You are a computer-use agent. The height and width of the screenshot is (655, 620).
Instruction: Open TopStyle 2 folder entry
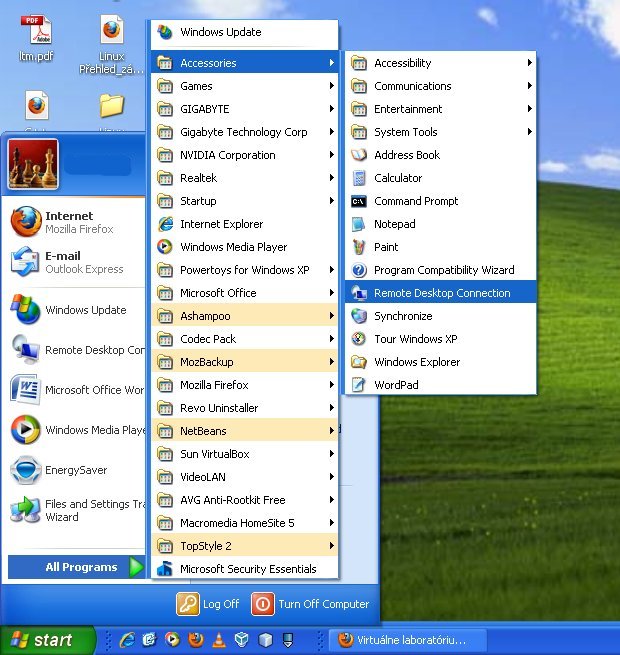pyautogui.click(x=244, y=546)
